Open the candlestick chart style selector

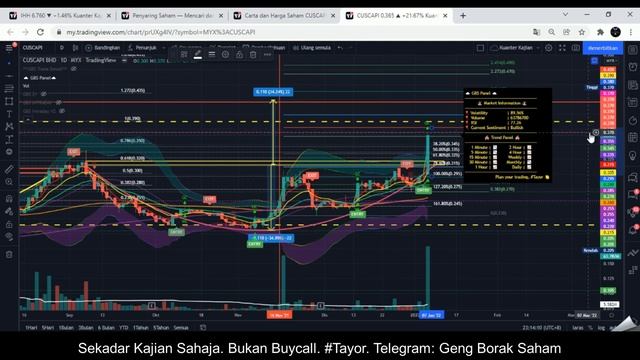[x=75, y=48]
